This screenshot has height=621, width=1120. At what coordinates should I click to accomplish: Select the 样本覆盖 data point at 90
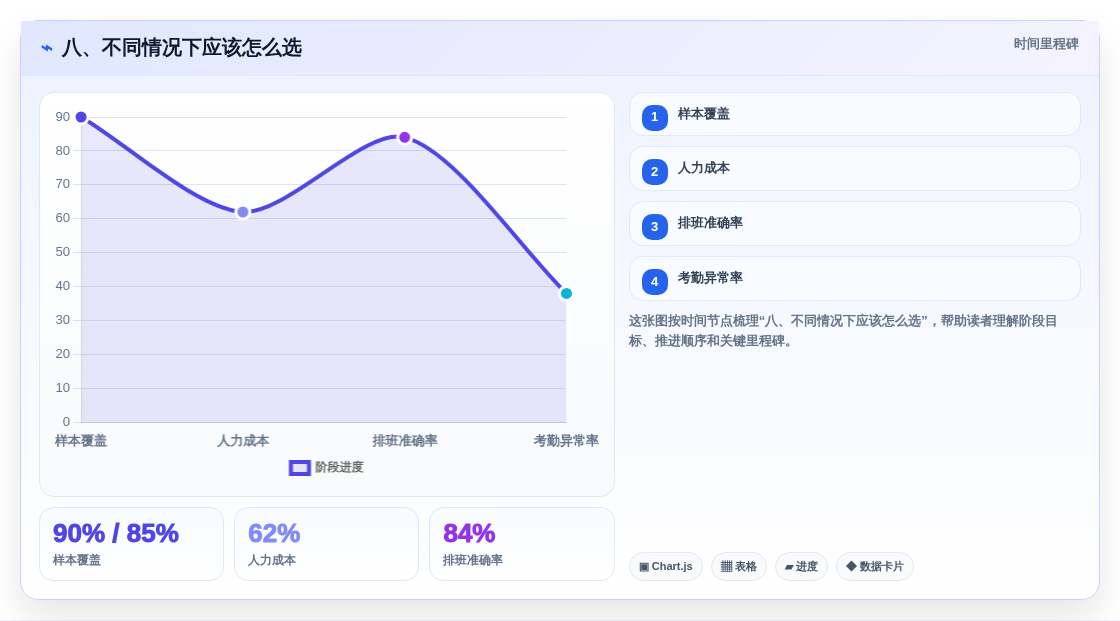81,117
